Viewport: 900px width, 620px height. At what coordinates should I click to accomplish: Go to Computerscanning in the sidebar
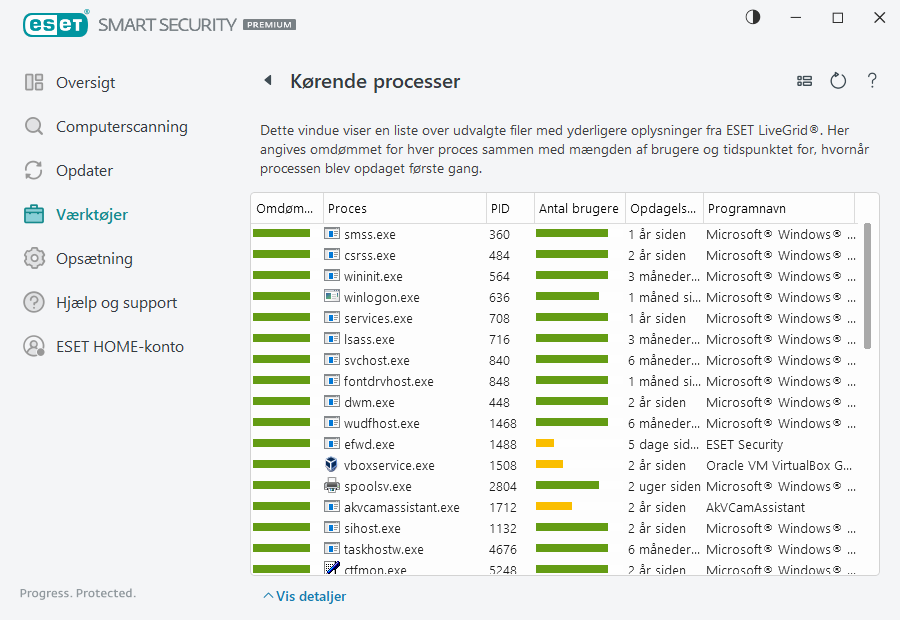pos(121,127)
